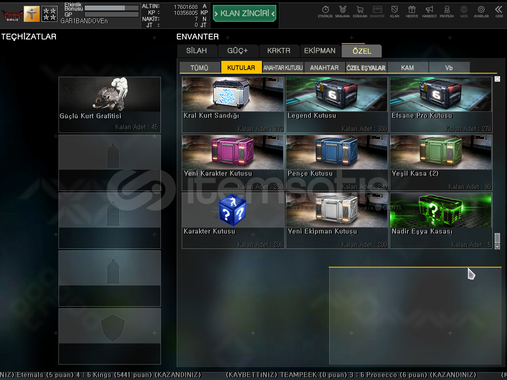Open the Klan shield icon
This screenshot has height=380, width=507.
click(x=394, y=12)
